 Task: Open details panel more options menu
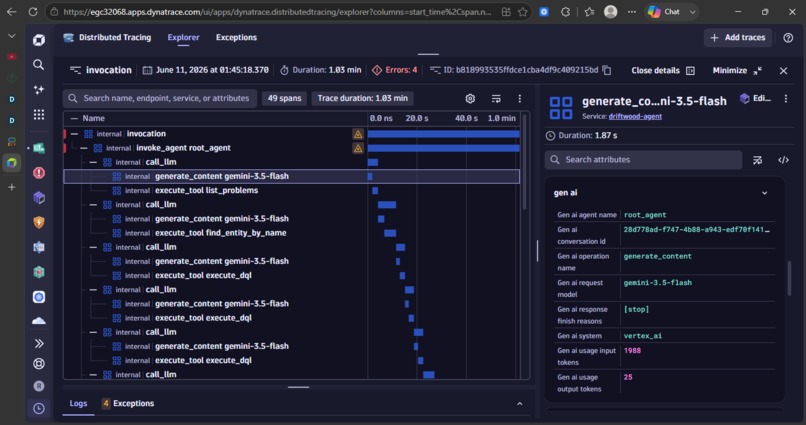click(x=786, y=99)
